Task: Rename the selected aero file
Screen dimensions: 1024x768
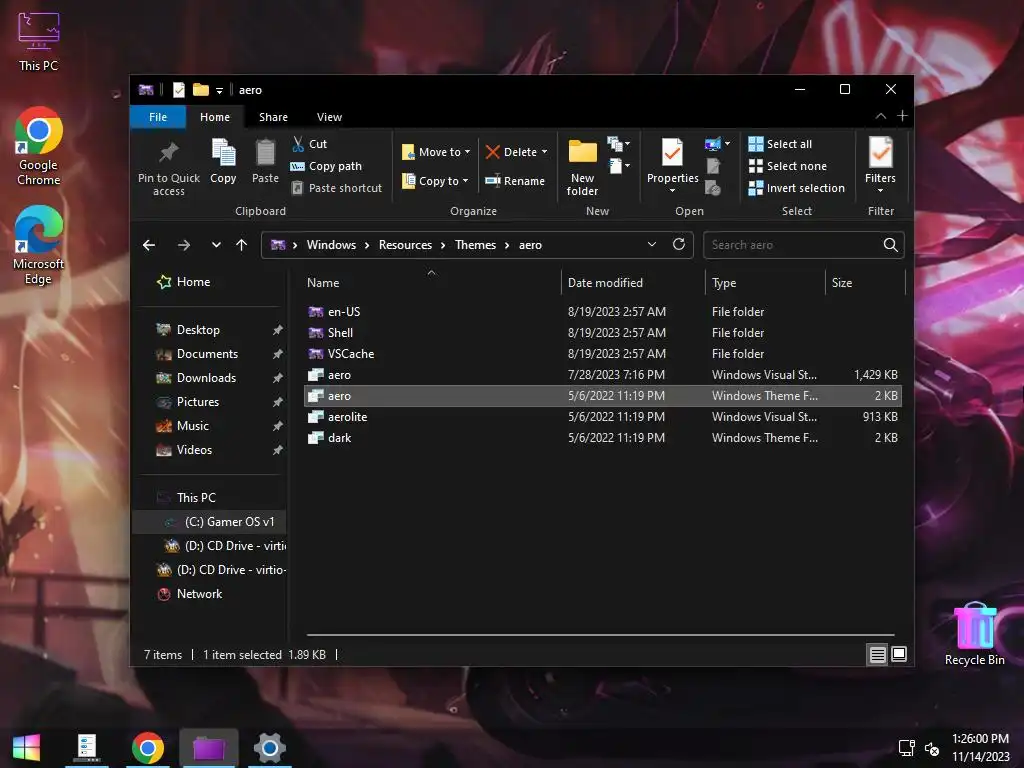Action: point(515,181)
